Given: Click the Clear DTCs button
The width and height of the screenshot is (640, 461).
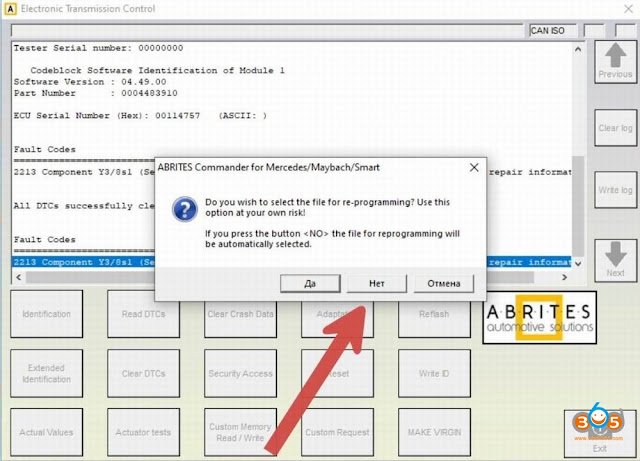Looking at the screenshot, I should tap(143, 373).
